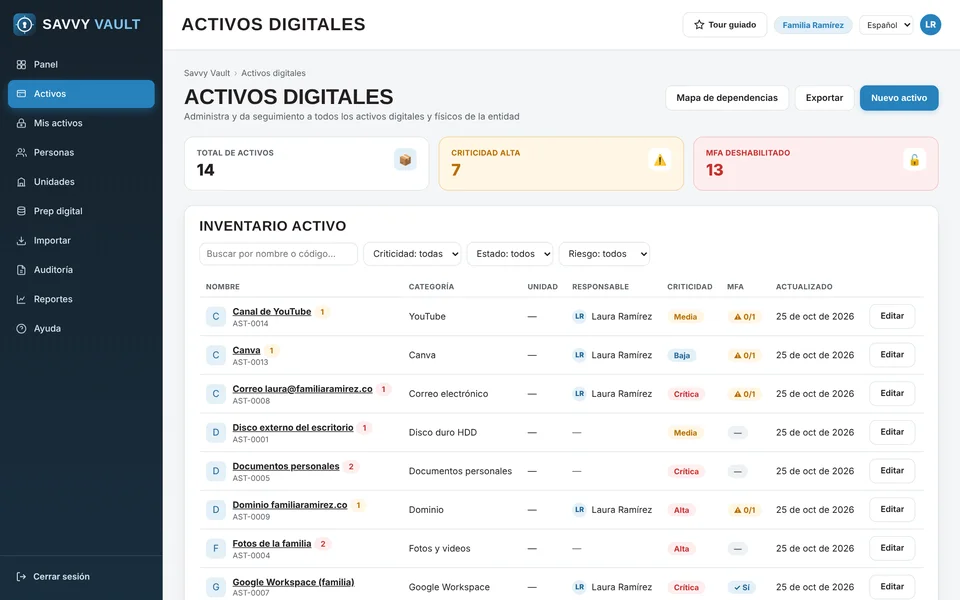This screenshot has width=960, height=600.
Task: Click the Activos card icon in sidebar
Action: 21,94
